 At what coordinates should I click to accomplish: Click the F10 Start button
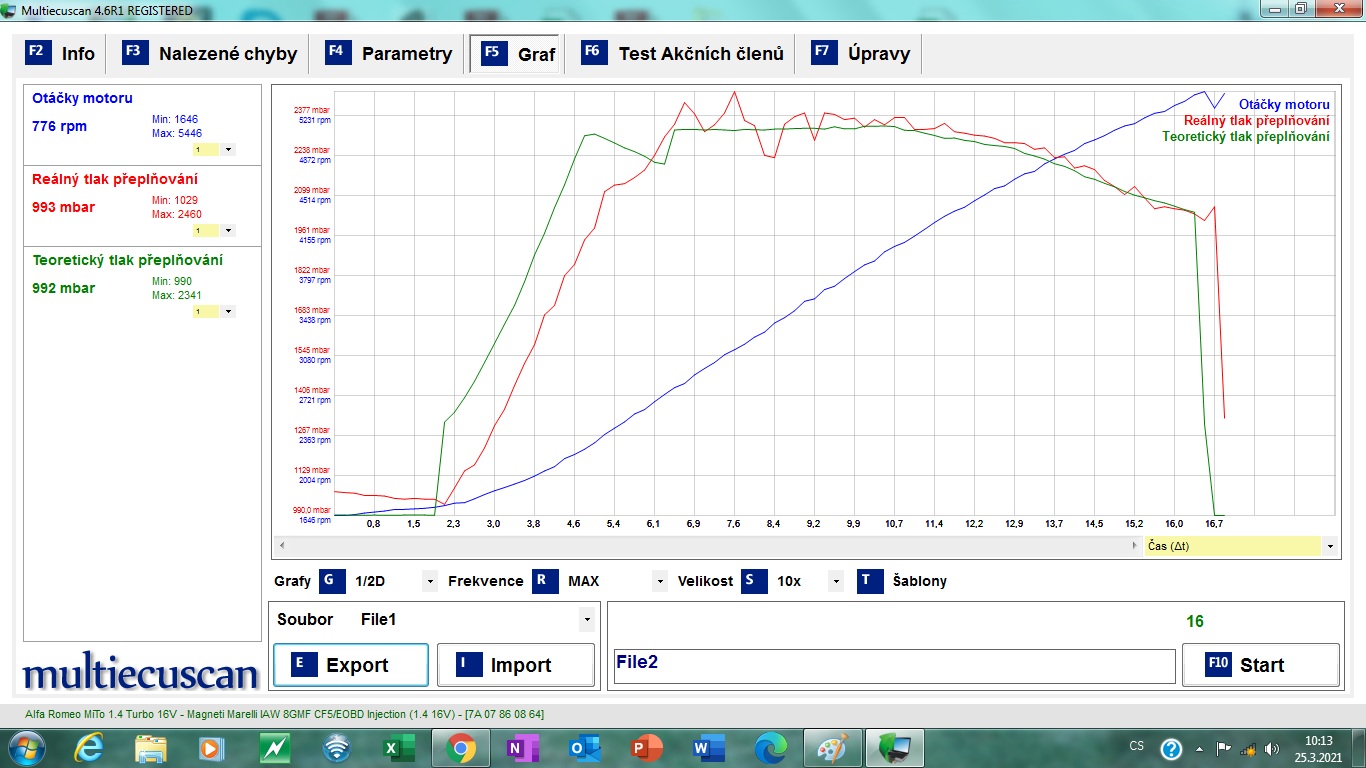coord(1260,665)
